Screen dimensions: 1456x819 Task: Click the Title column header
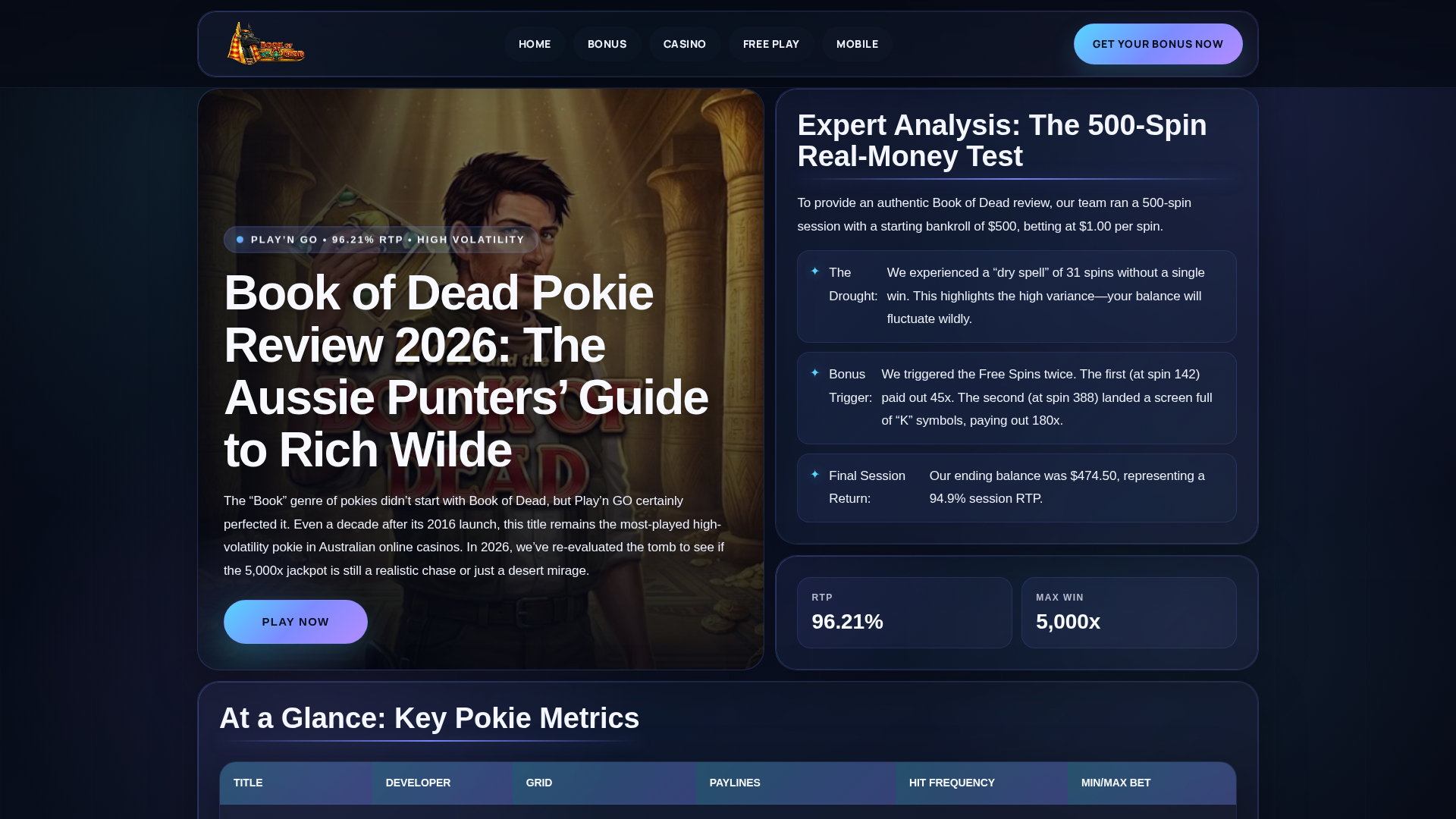296,783
